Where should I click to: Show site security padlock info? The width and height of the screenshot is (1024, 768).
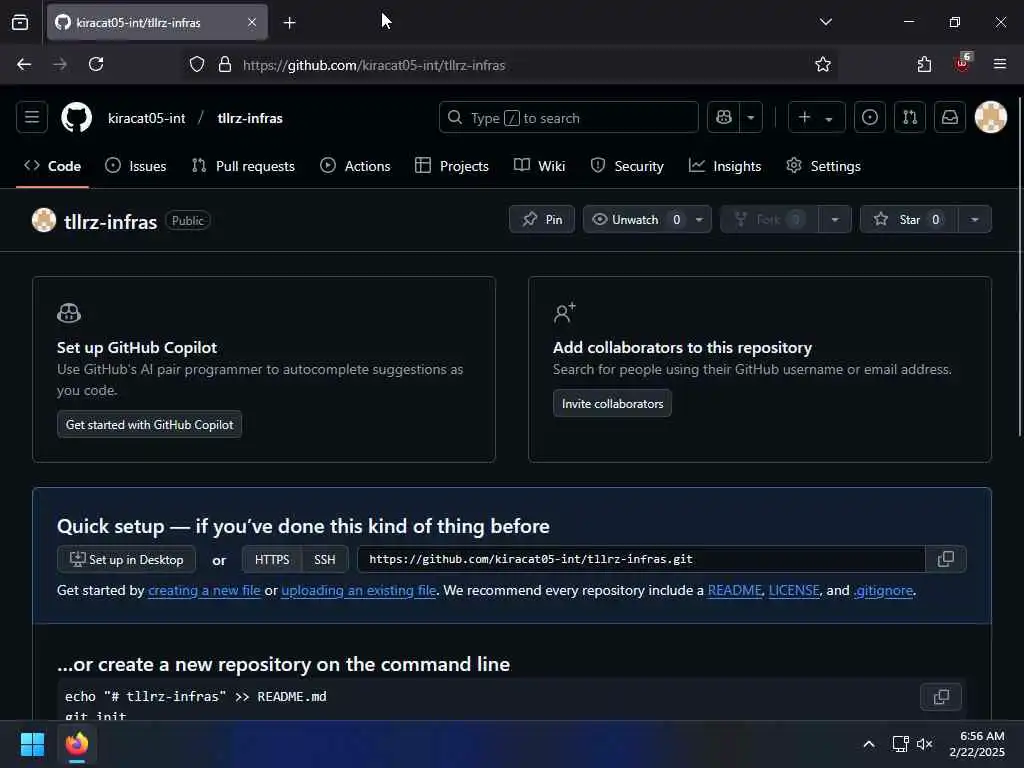point(225,65)
